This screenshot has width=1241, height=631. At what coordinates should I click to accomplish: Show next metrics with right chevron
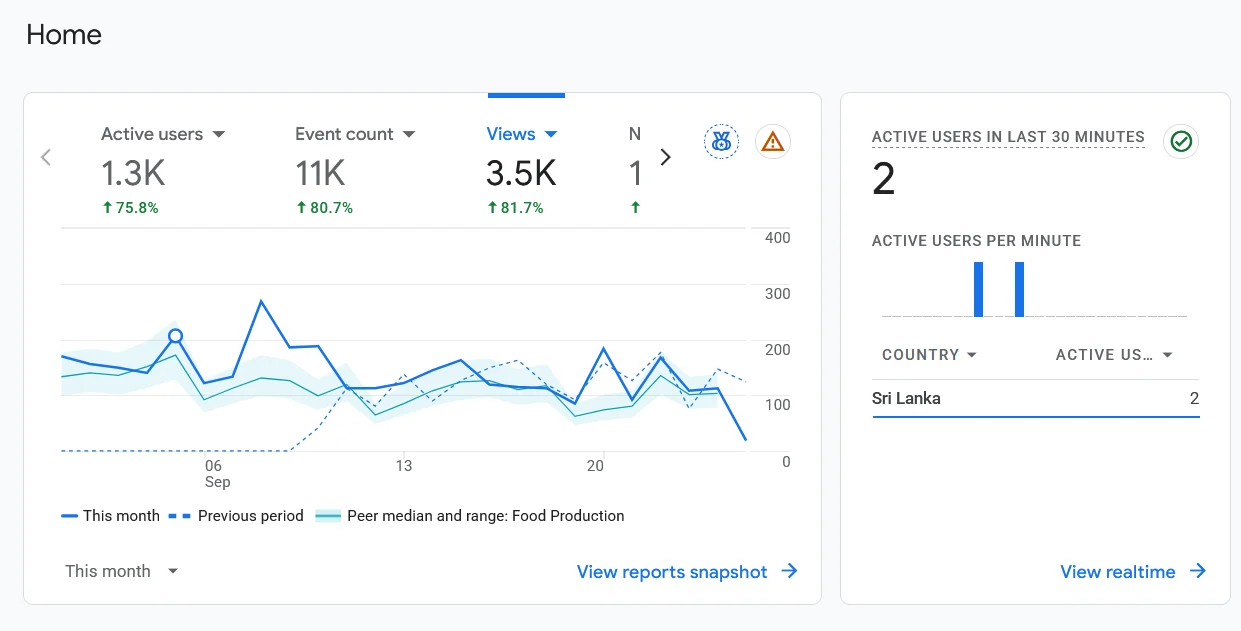pyautogui.click(x=666, y=157)
